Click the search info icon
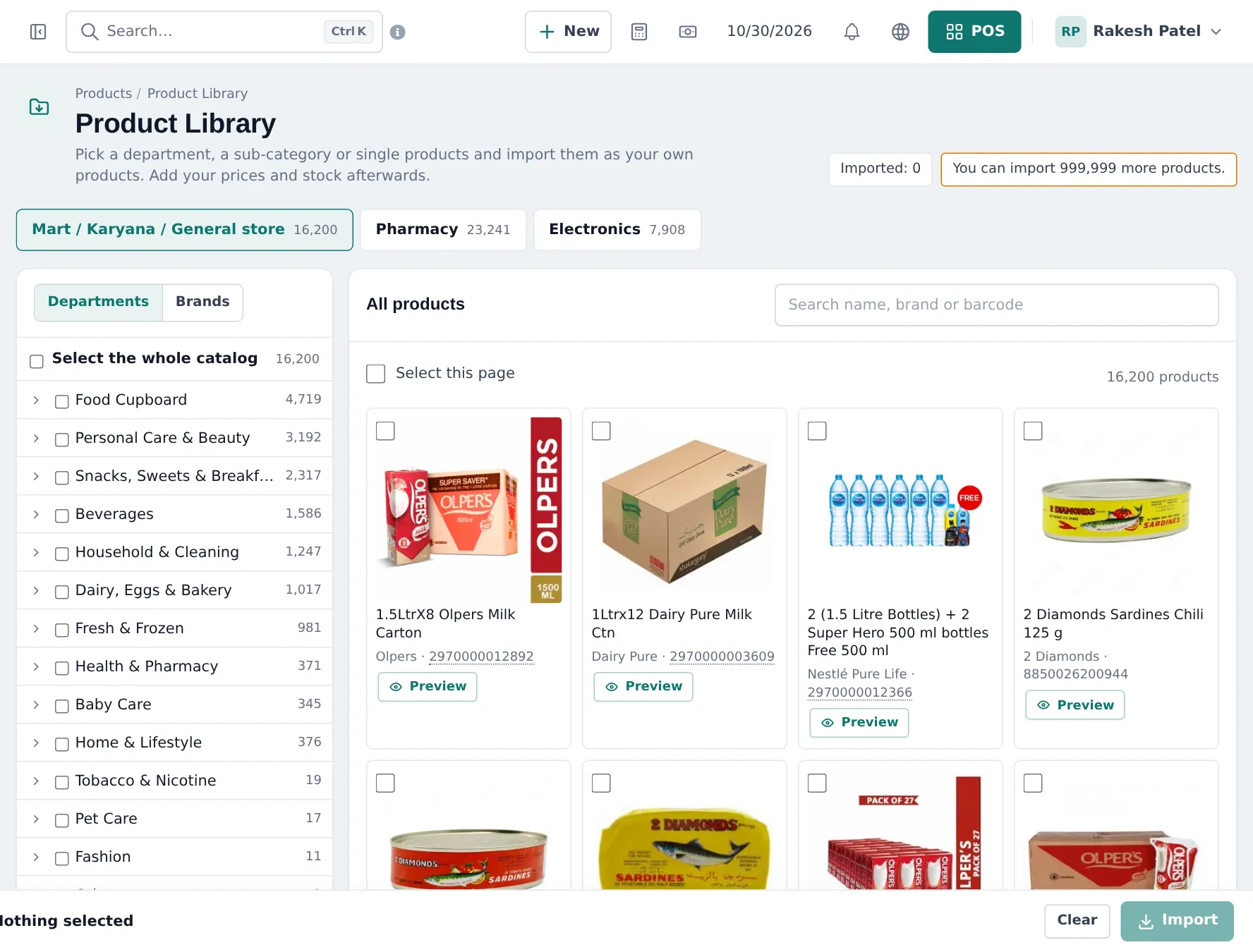 (x=398, y=32)
